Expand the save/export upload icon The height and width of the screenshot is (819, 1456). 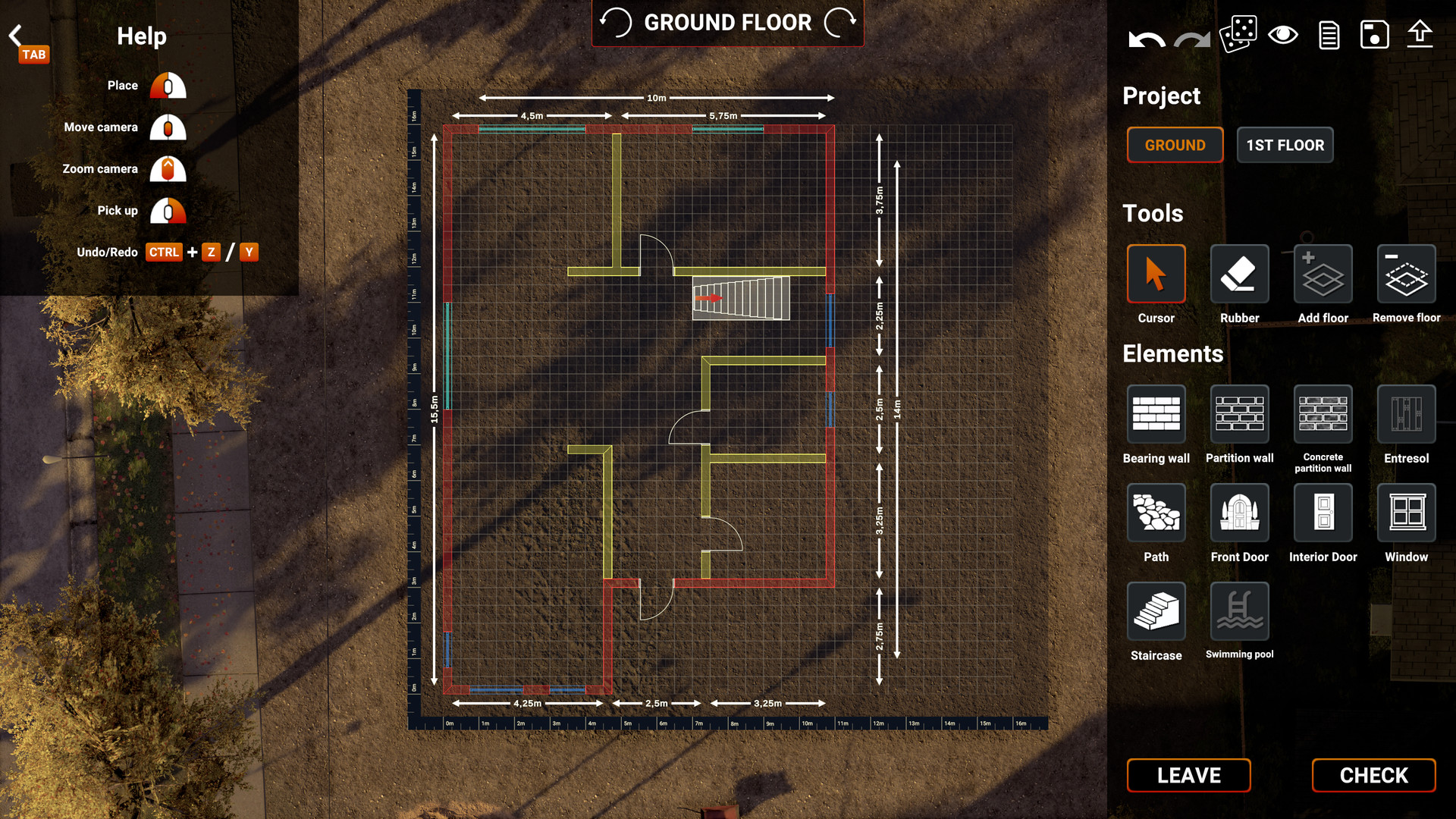click(x=1420, y=33)
